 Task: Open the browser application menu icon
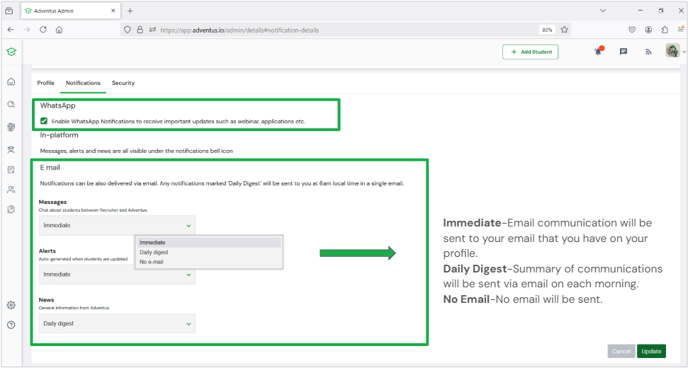coord(681,29)
